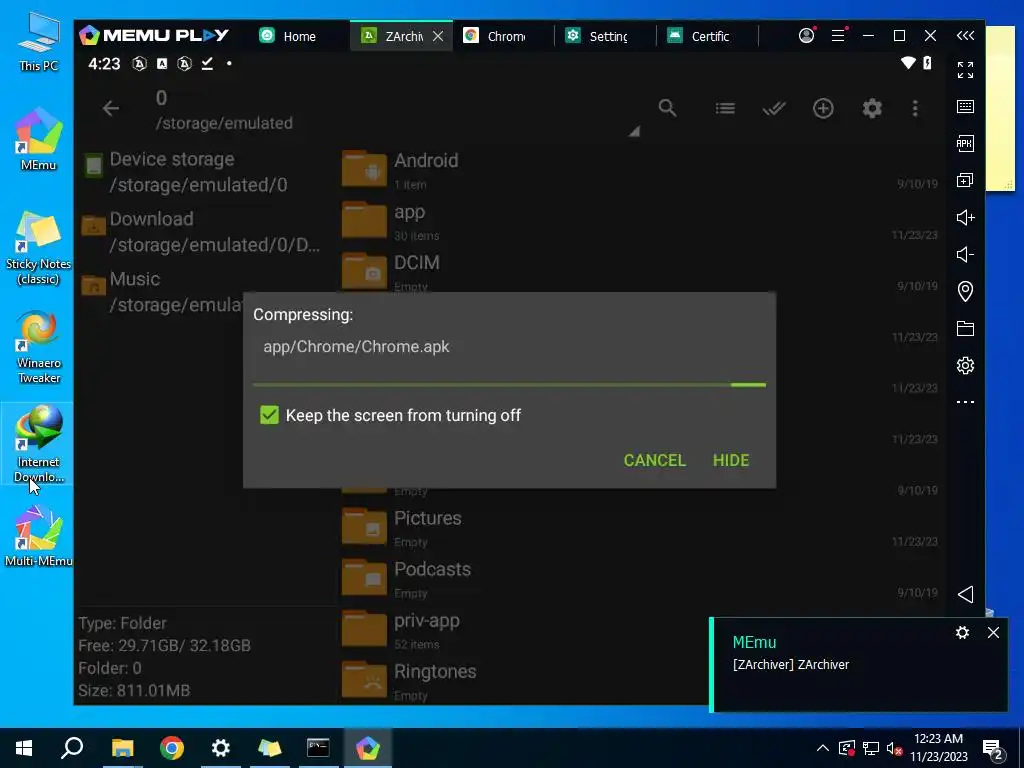Click the muted speaker tray icon
Viewport: 1024px width, 768px height.
(x=894, y=749)
